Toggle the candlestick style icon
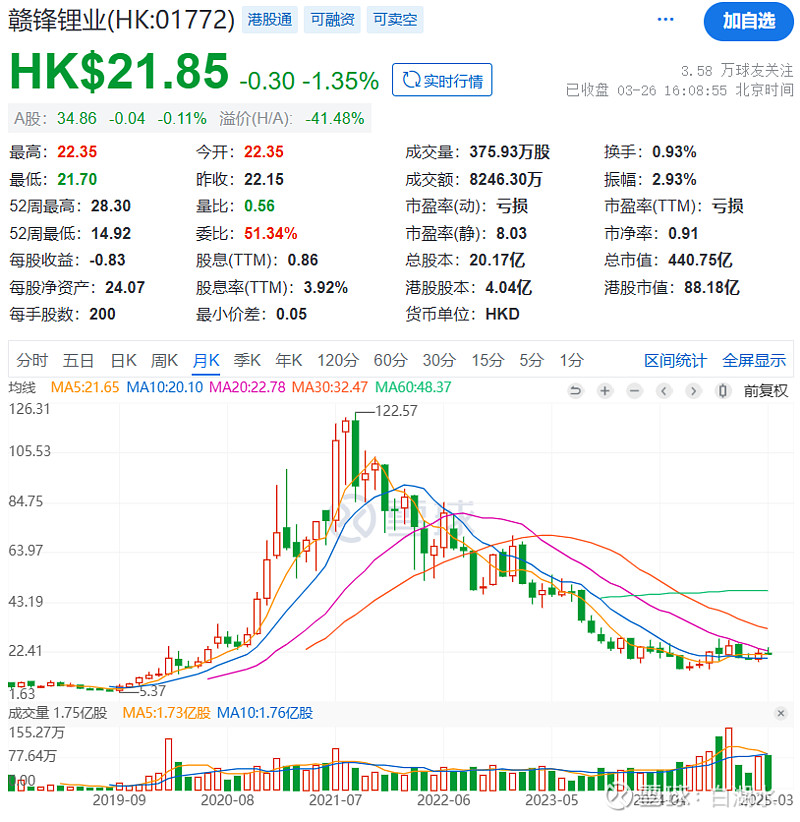Screen dimensions: 800x822 tap(722, 391)
